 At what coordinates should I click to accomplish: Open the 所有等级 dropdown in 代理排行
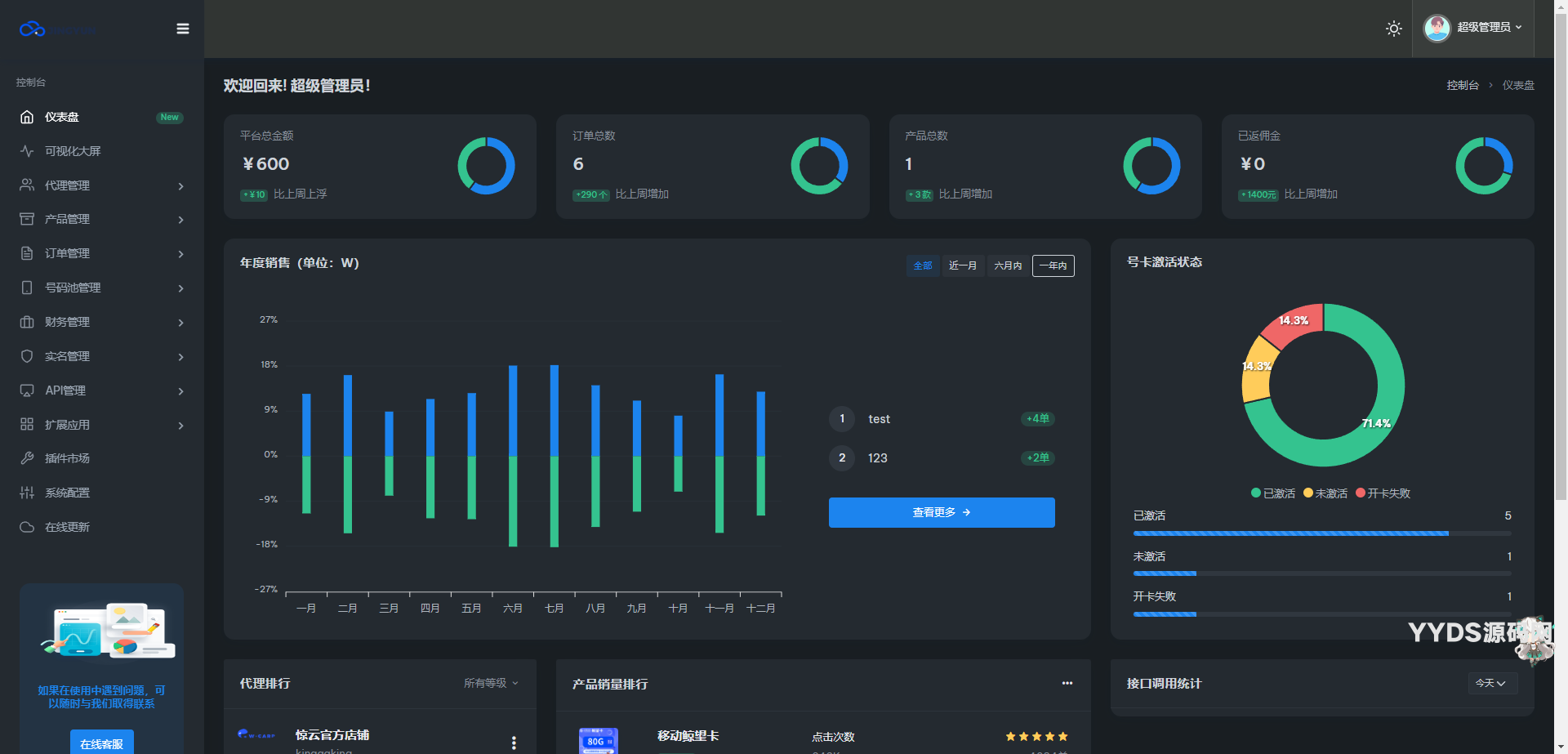[x=491, y=683]
